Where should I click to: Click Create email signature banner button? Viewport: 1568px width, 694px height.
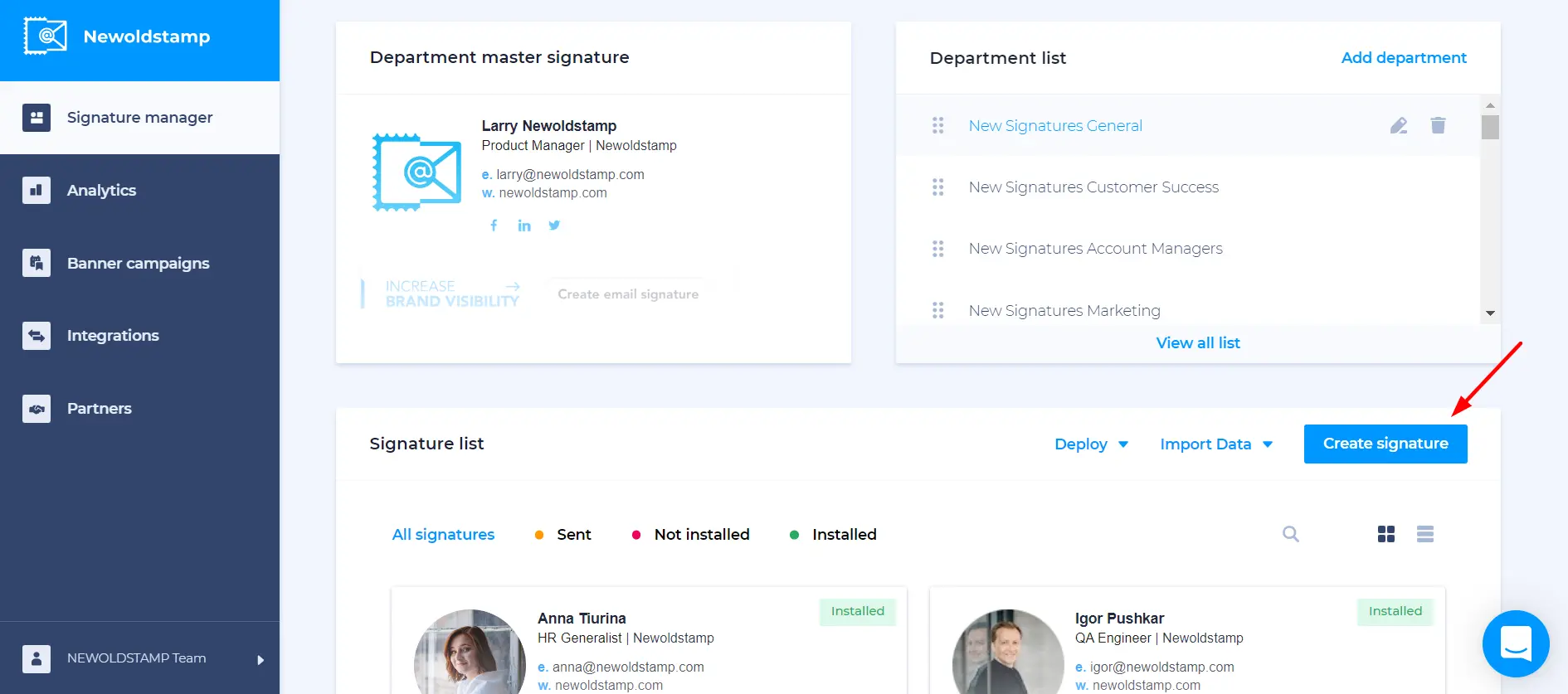point(628,294)
